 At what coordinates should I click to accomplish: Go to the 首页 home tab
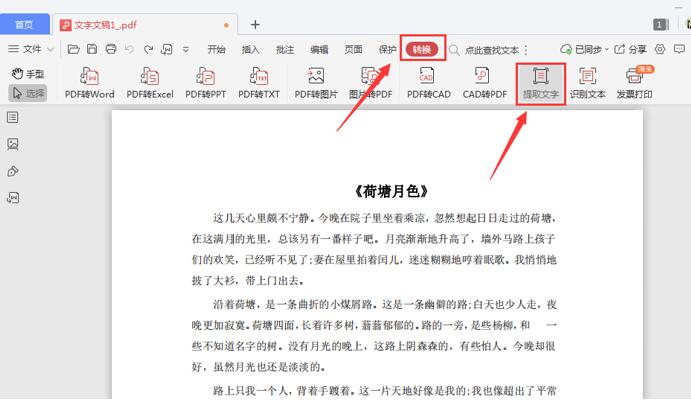(24, 25)
